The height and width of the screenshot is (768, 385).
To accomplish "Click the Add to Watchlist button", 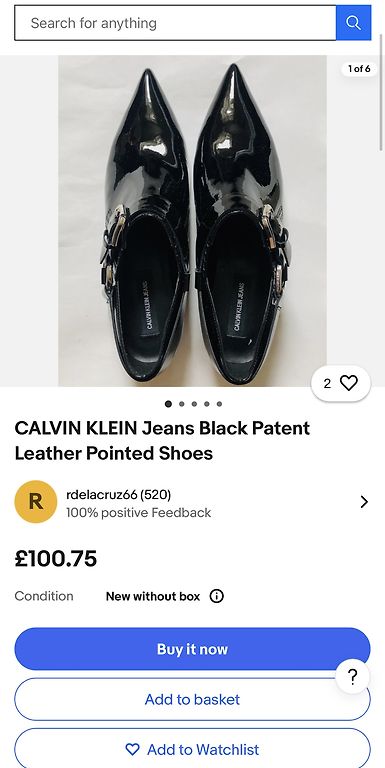I will coord(192,748).
